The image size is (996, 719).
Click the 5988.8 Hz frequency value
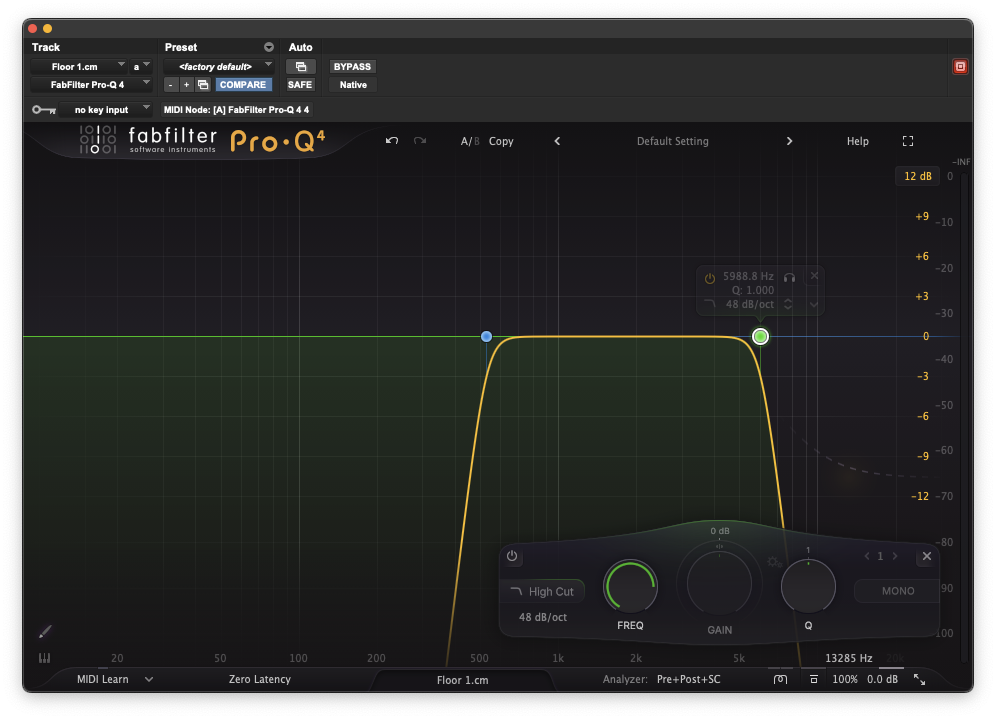pos(748,276)
